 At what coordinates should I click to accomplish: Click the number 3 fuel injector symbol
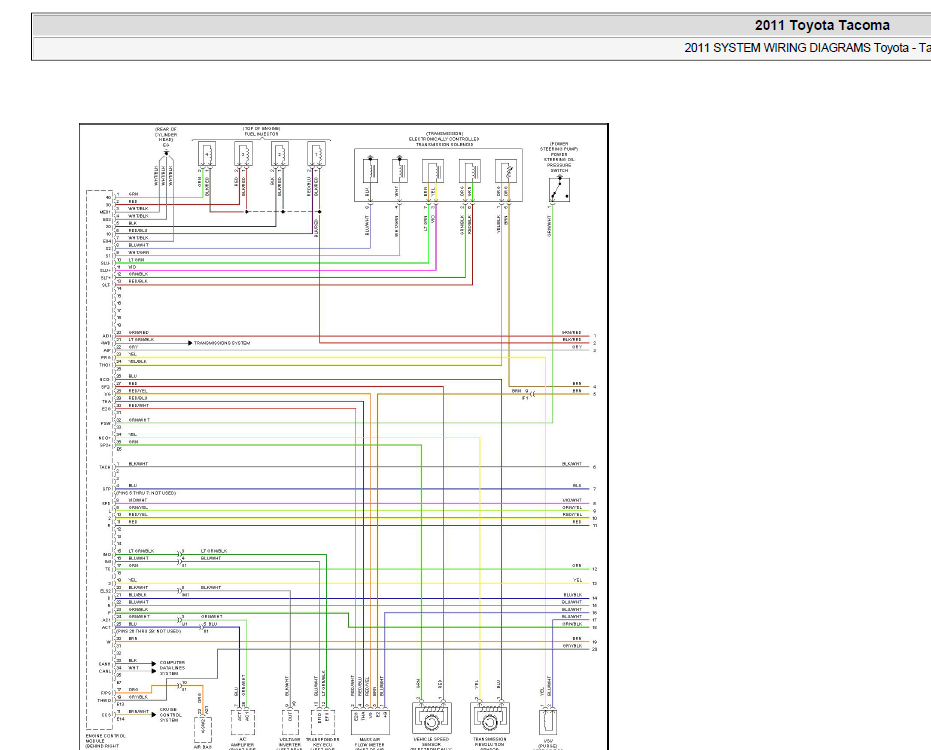coord(243,154)
